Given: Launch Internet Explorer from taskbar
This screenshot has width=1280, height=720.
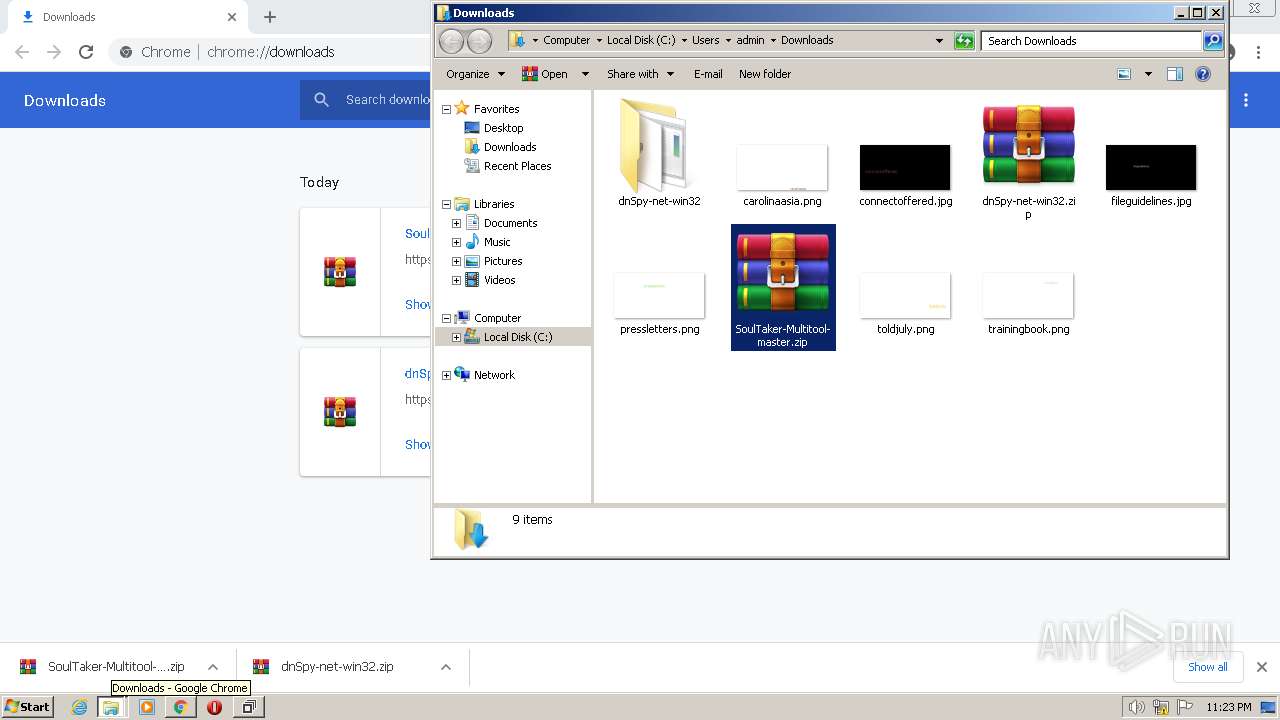Looking at the screenshot, I should click(x=80, y=707).
